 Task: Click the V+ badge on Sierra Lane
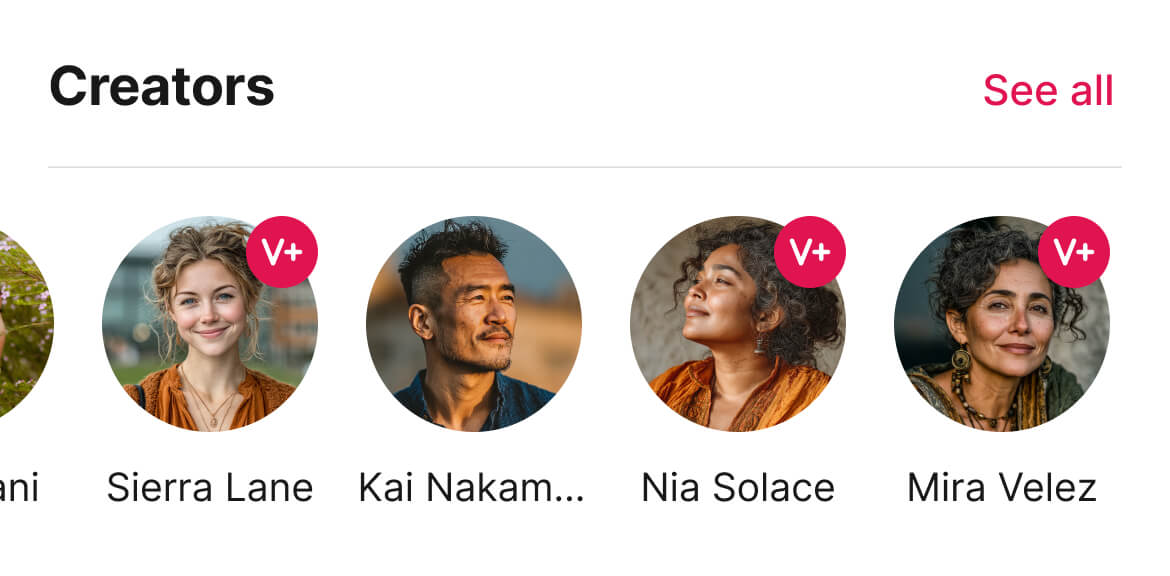point(282,252)
